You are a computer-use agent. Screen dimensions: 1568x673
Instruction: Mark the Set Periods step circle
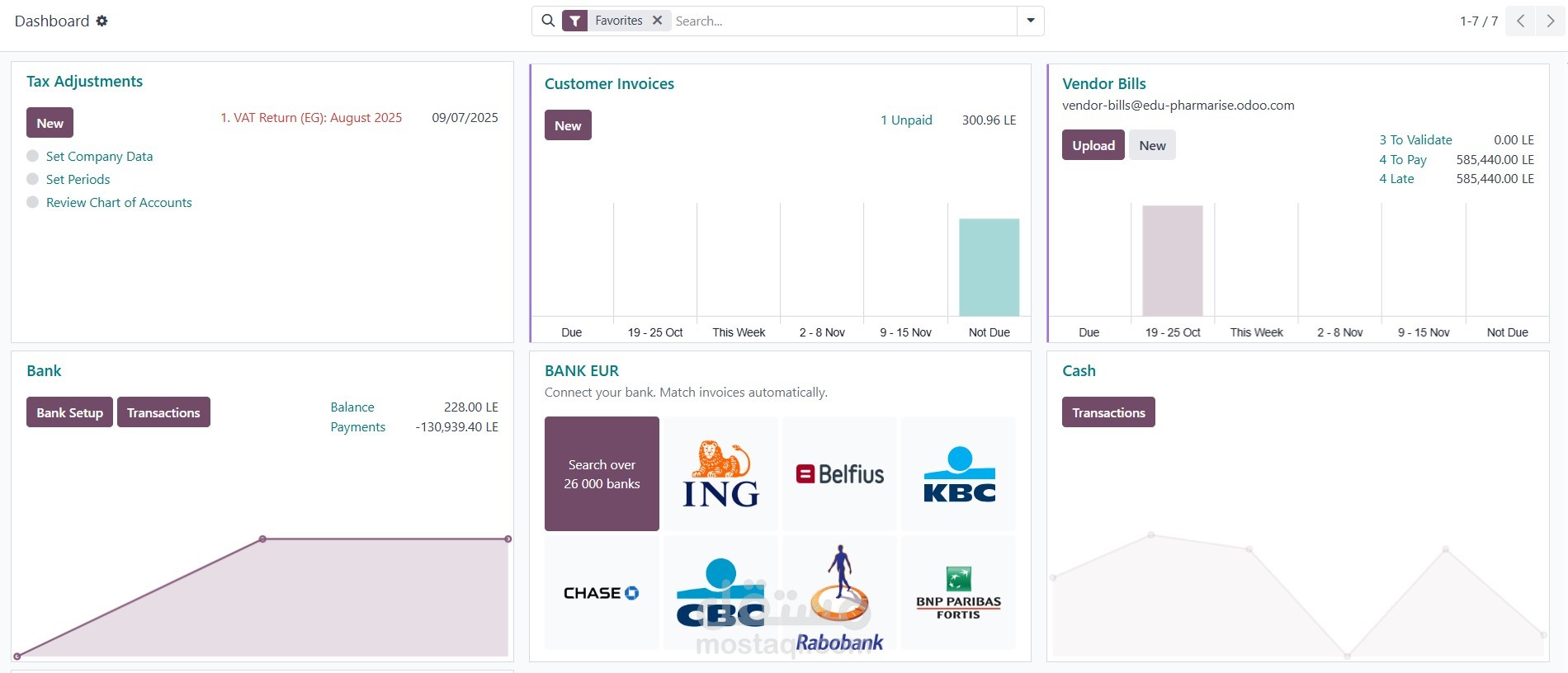click(33, 179)
